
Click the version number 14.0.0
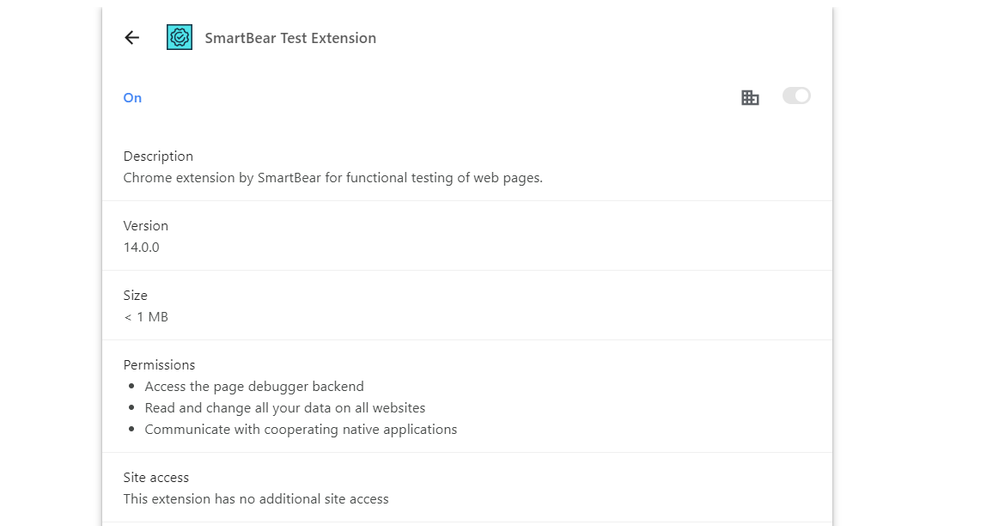point(141,247)
